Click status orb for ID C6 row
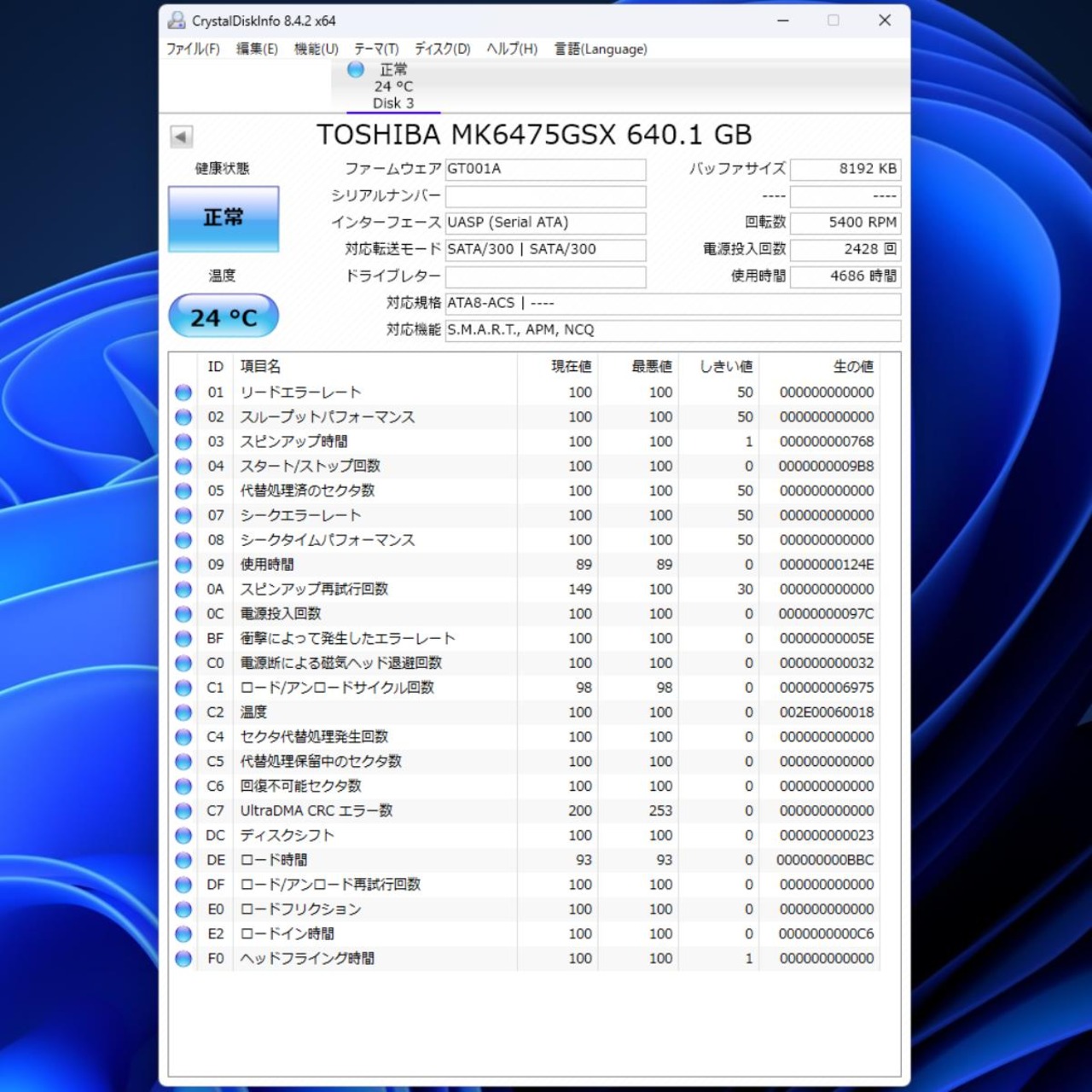Screen dimensions: 1092x1092 click(183, 787)
